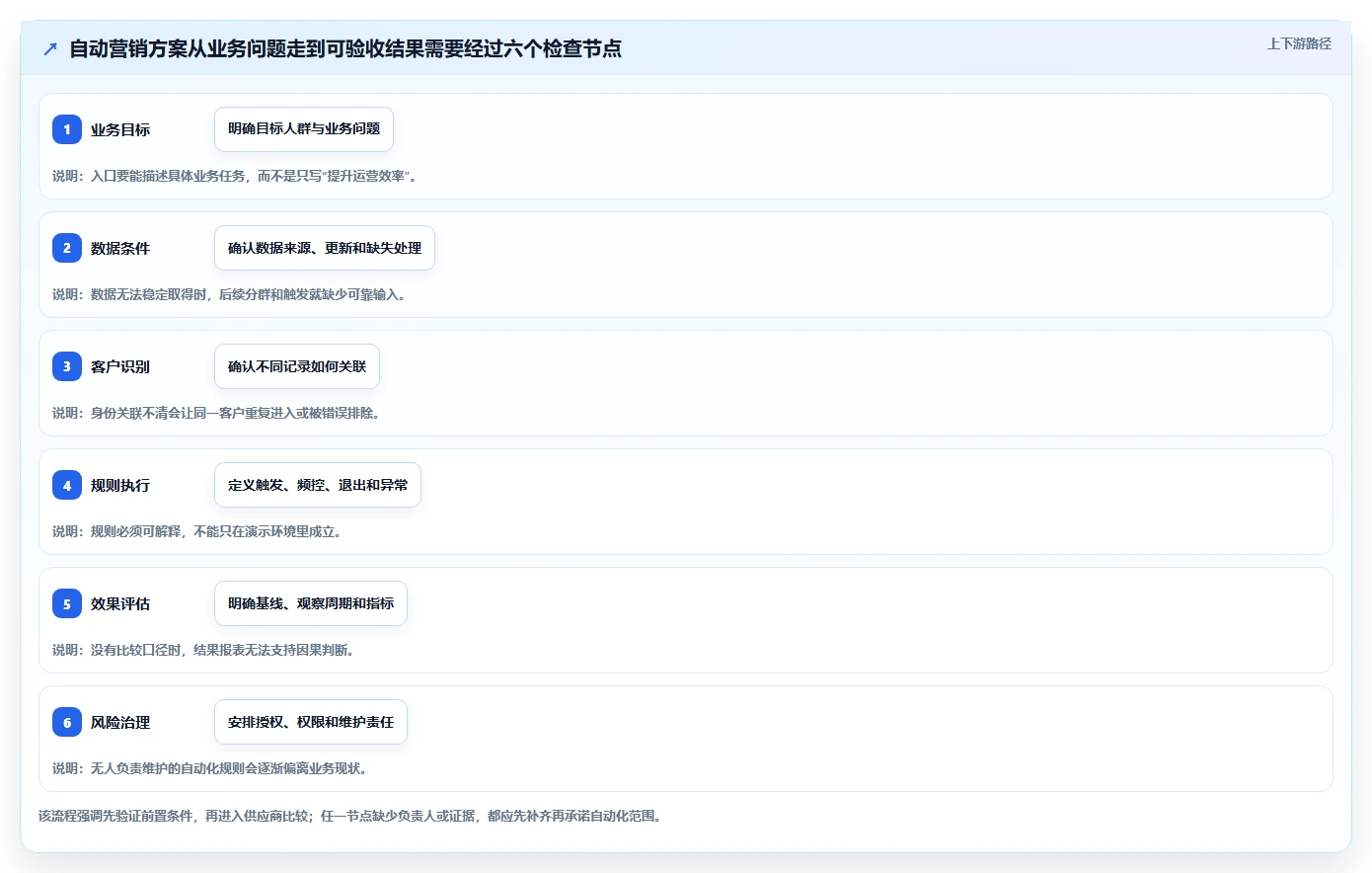Click the 业务目标 step title
Image resolution: width=1372 pixels, height=873 pixels.
[120, 129]
